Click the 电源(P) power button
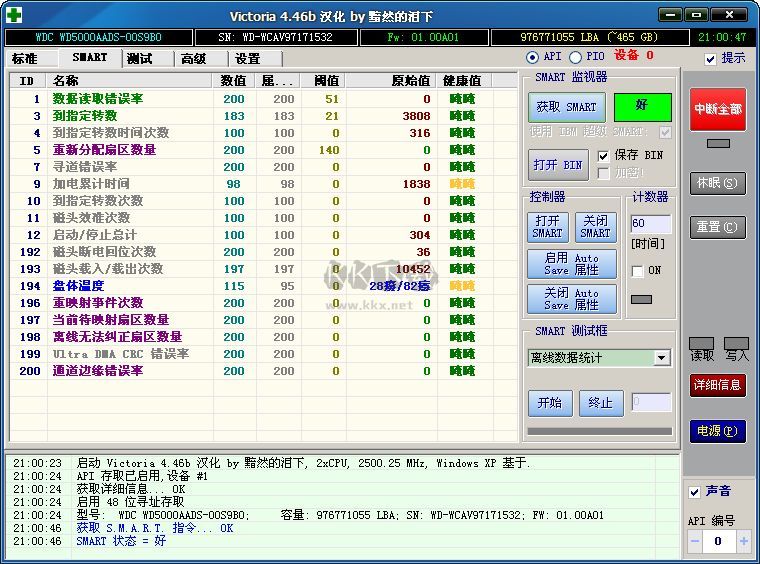760x564 pixels. (718, 431)
